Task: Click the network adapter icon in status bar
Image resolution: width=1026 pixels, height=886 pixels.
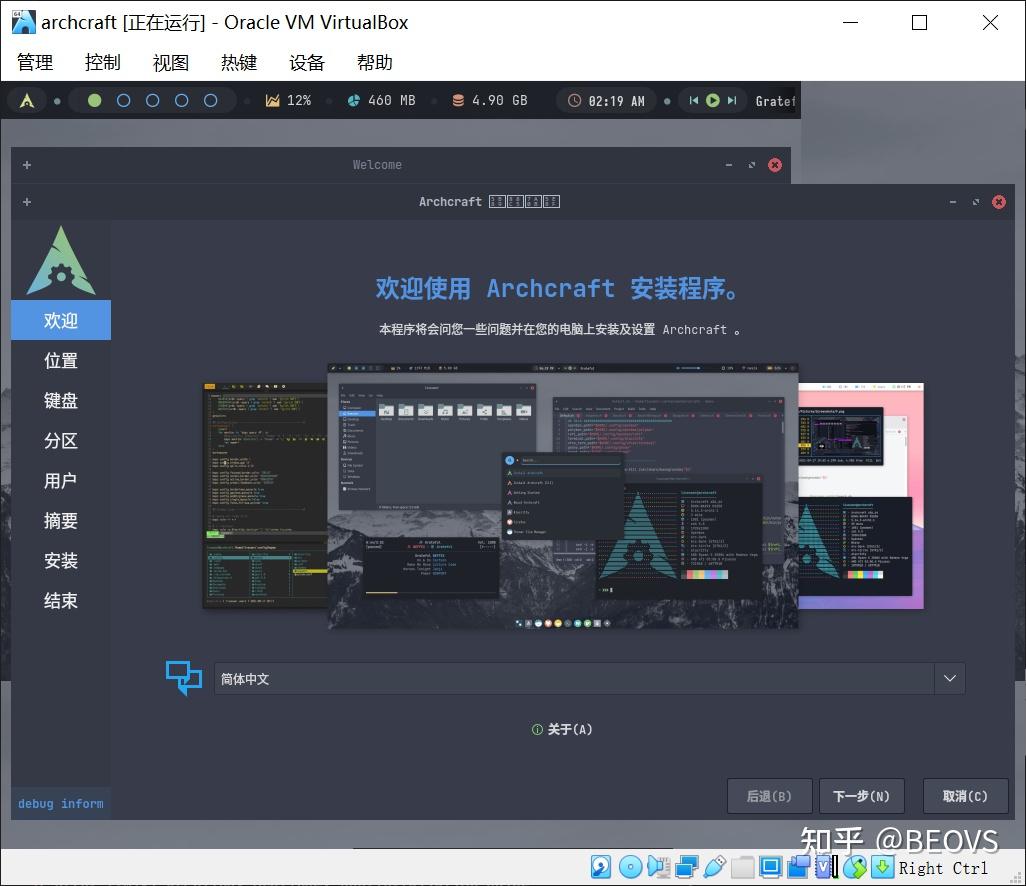Action: 686,867
